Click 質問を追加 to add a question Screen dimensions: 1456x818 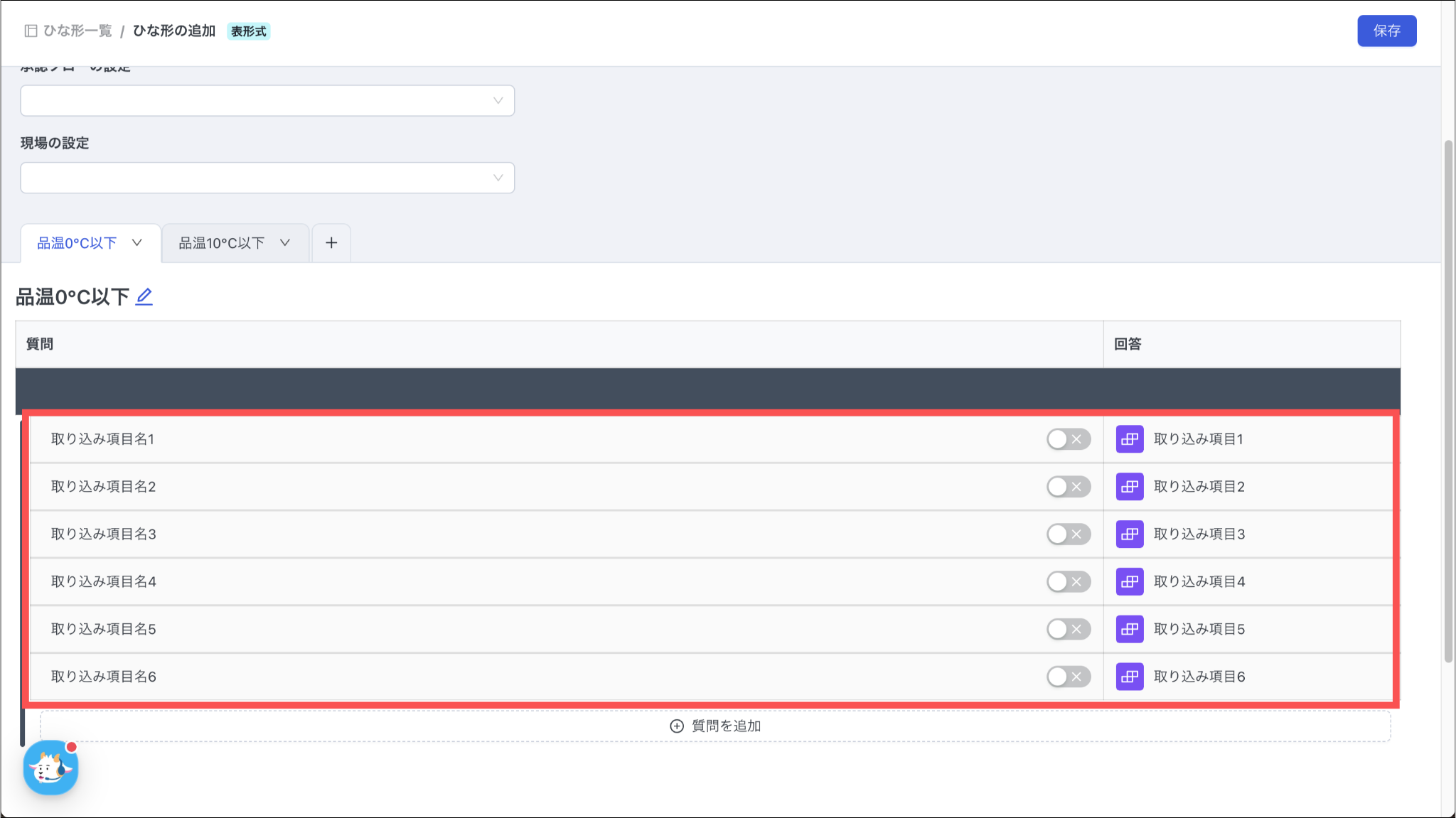tap(715, 726)
